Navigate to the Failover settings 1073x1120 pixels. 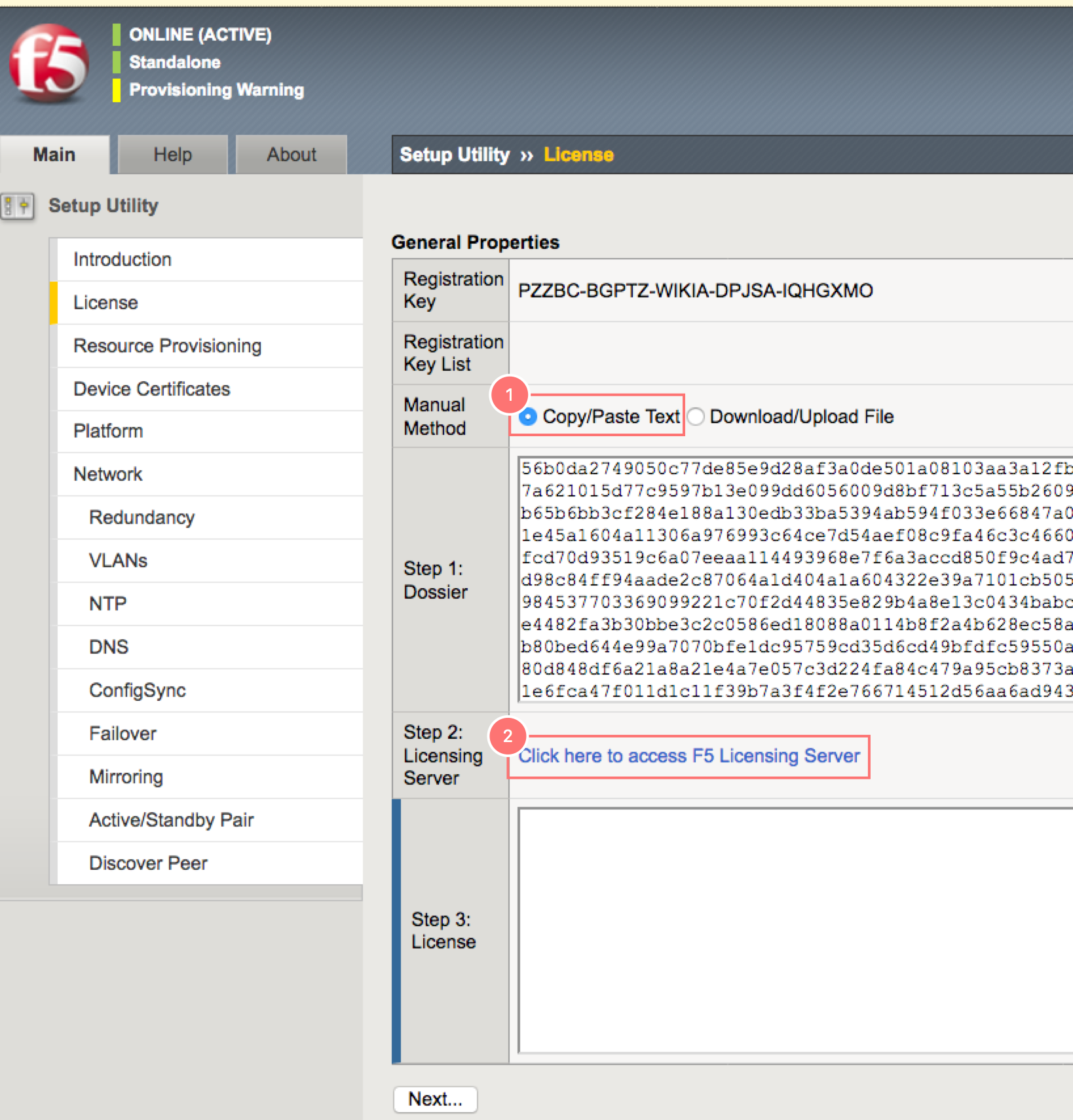[123, 733]
